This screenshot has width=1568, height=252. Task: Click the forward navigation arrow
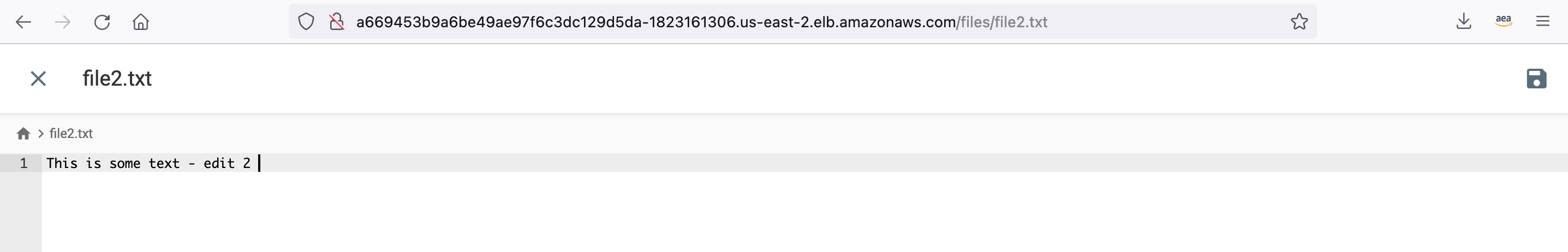[63, 22]
